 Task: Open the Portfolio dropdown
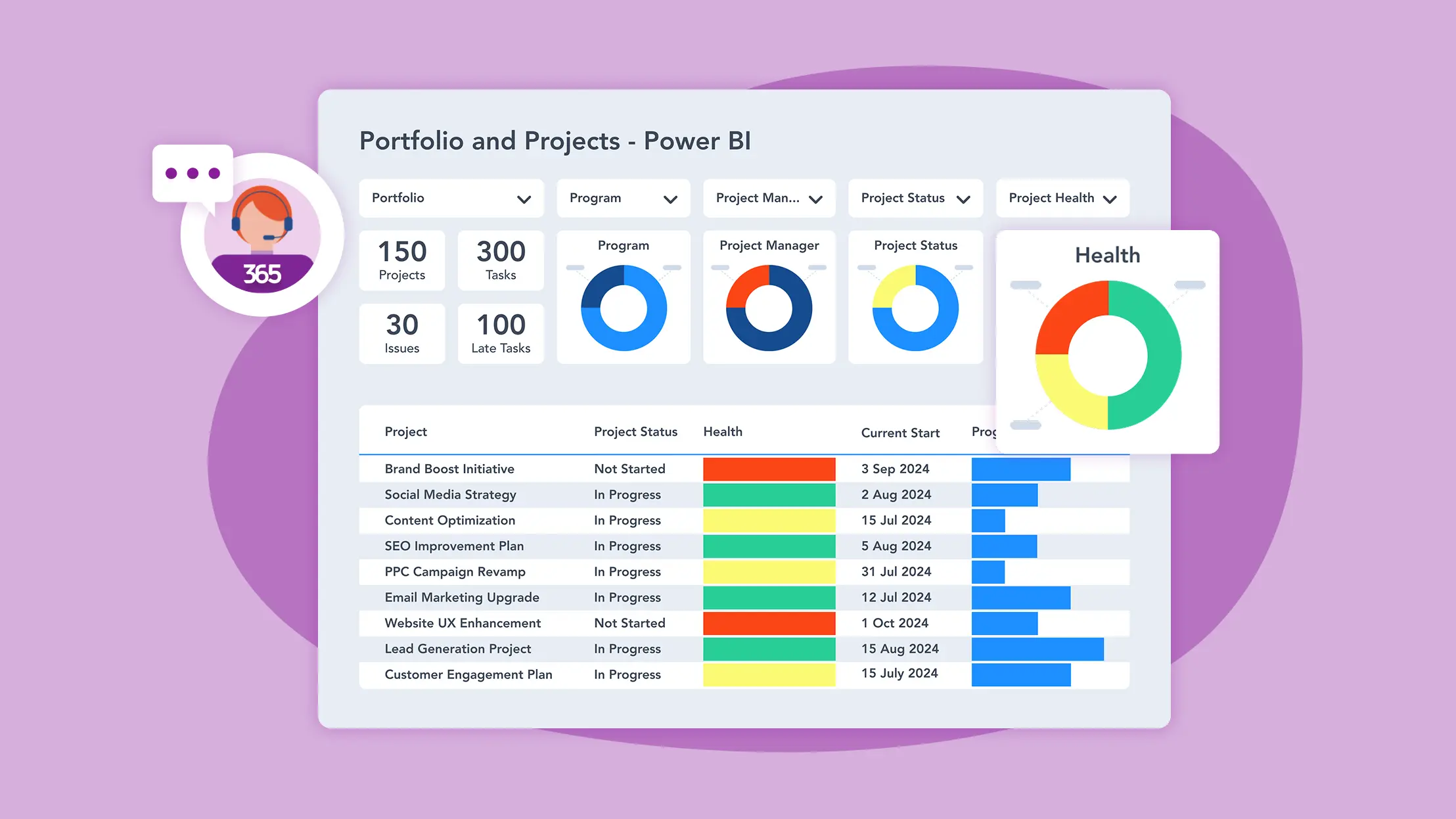click(x=451, y=199)
